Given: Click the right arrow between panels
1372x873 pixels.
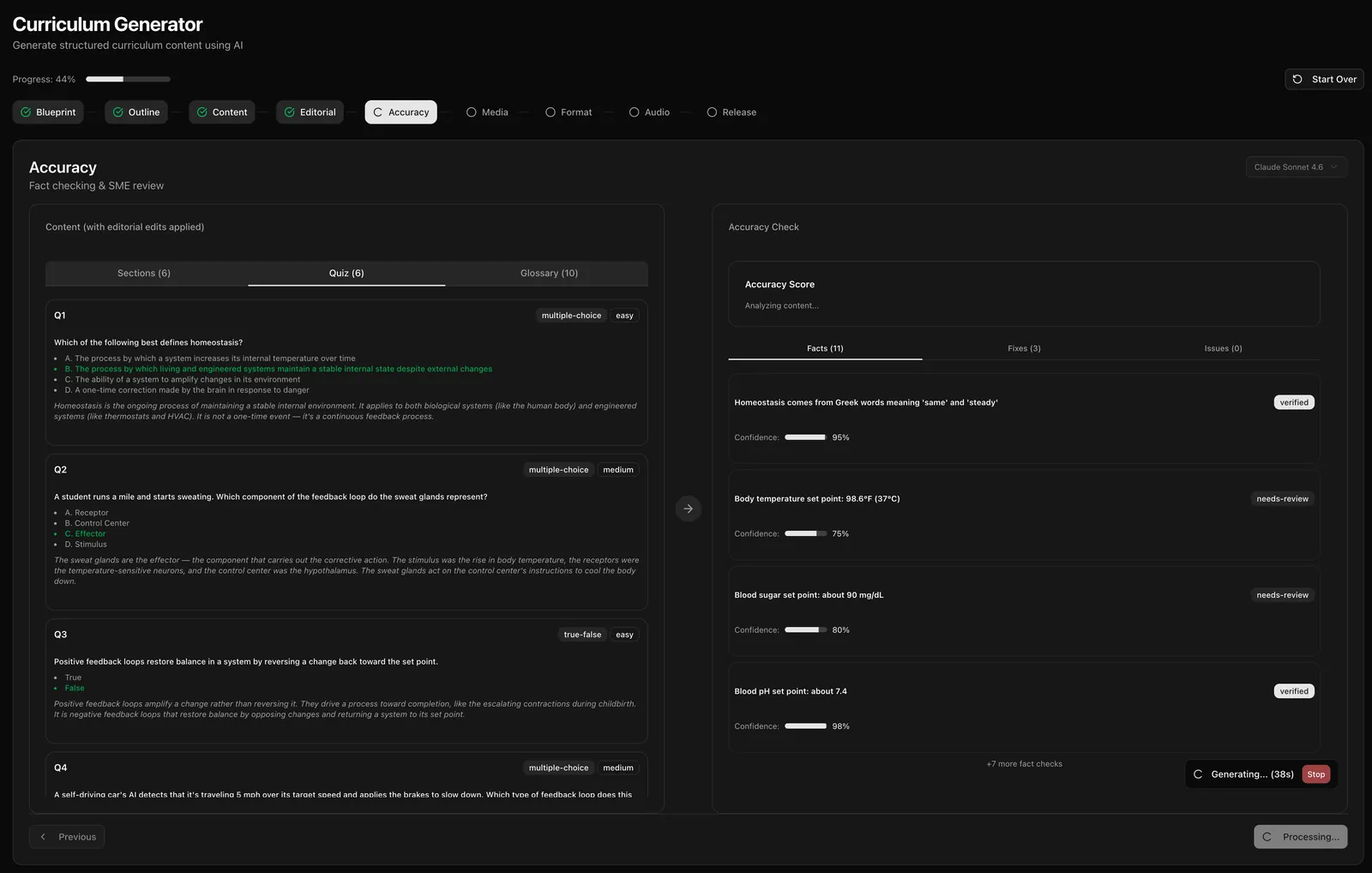Looking at the screenshot, I should [x=688, y=509].
